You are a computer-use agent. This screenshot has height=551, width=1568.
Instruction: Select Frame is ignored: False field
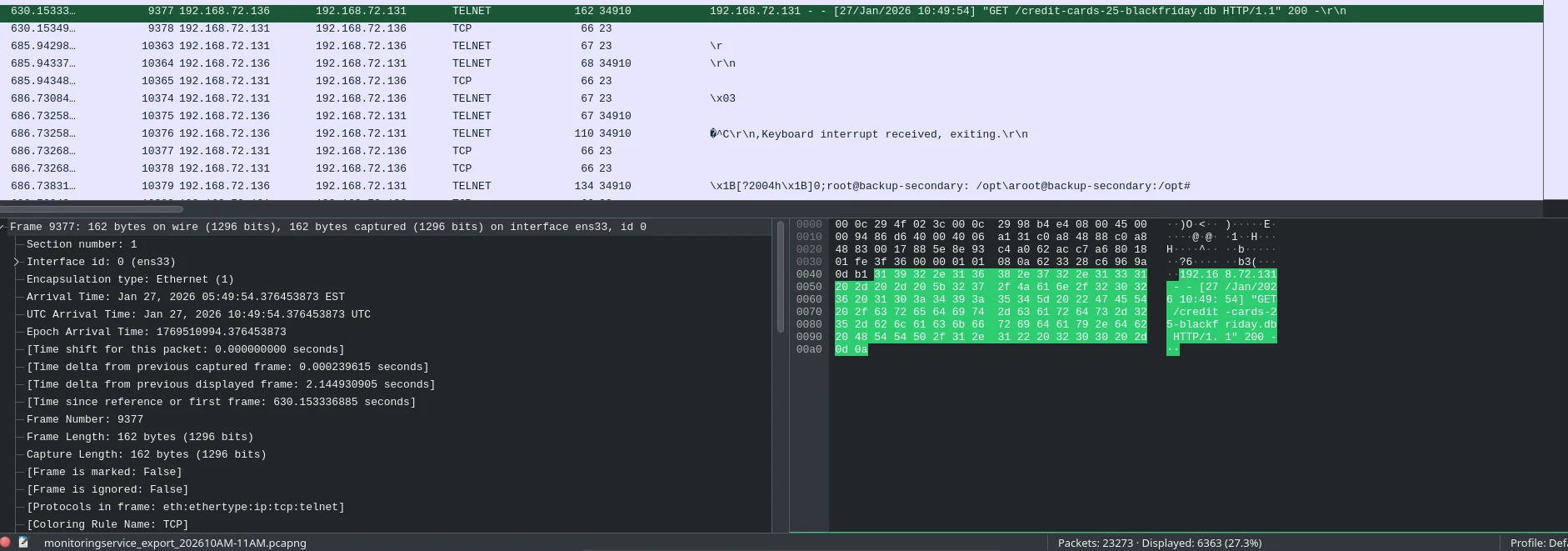point(107,489)
